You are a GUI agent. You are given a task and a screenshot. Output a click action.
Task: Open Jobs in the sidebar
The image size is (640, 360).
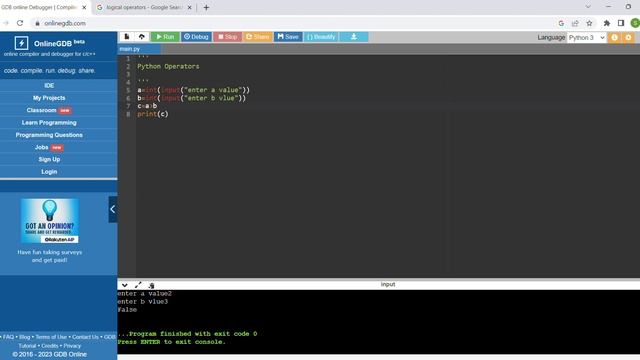(49, 147)
